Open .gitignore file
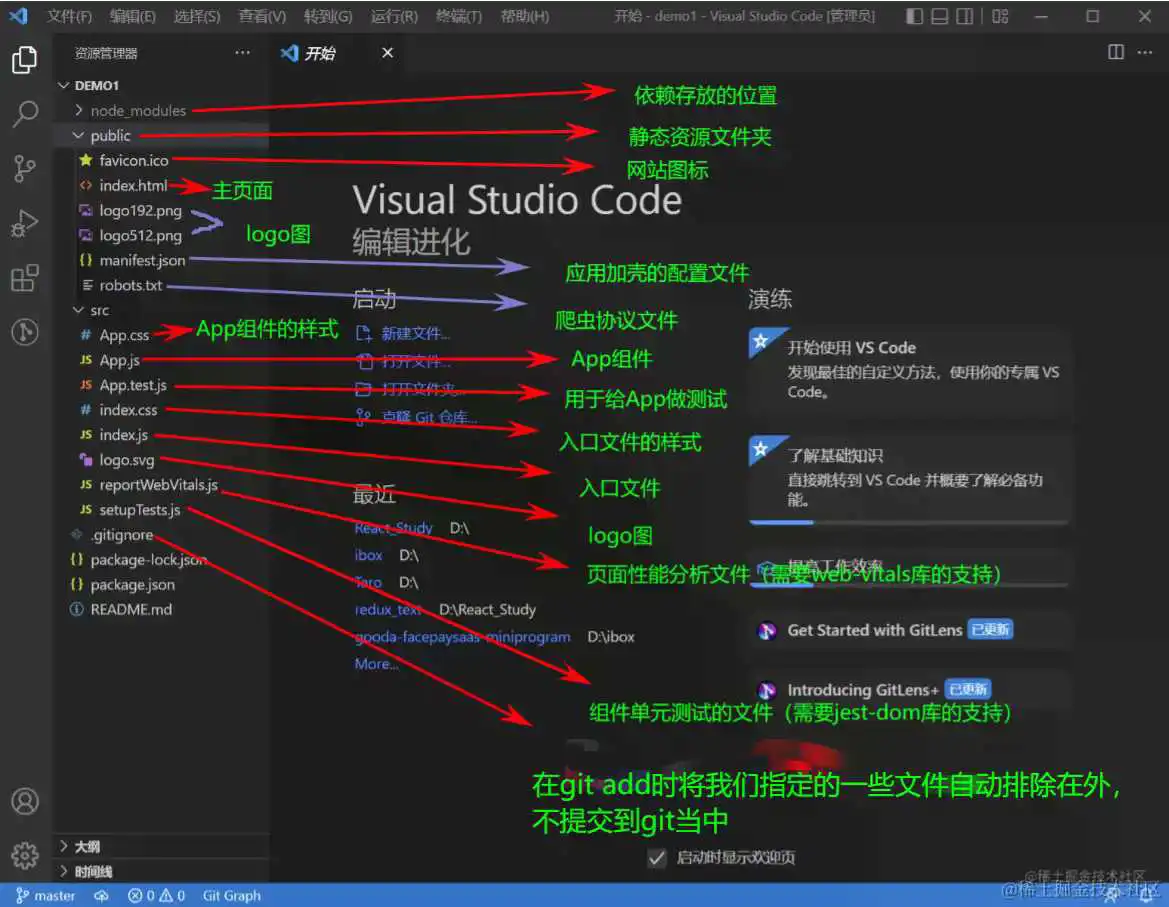Screen dimensions: 1169x907 pyautogui.click(x=122, y=535)
